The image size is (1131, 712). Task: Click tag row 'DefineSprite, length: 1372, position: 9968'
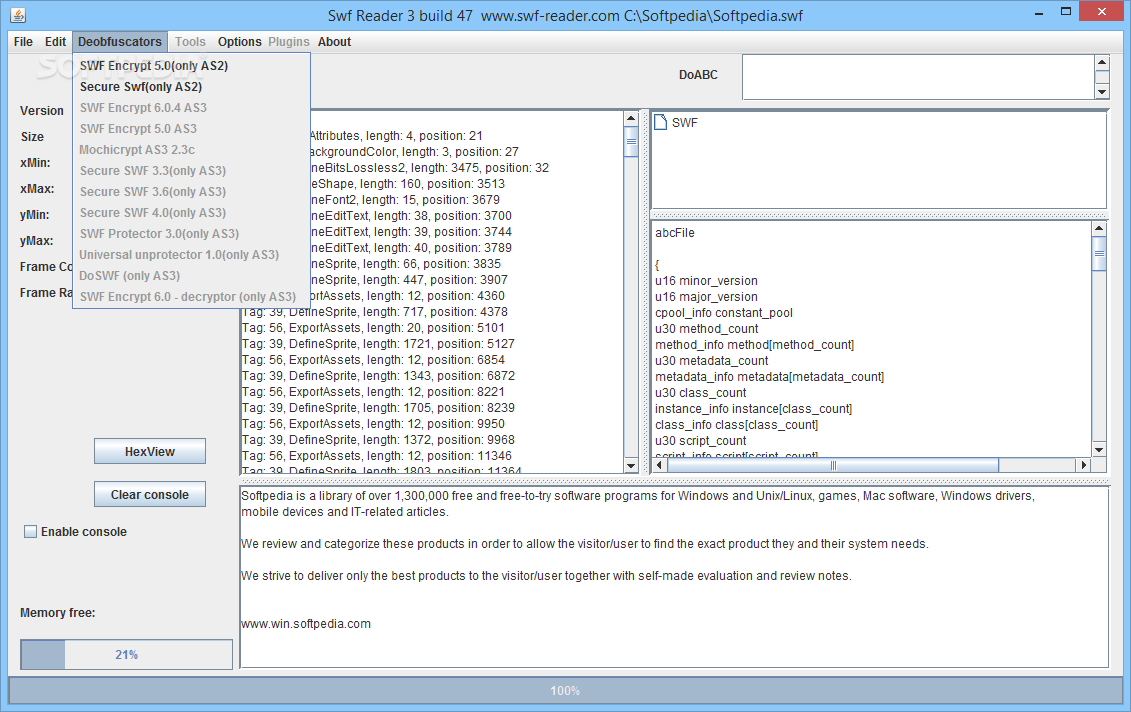tap(379, 439)
